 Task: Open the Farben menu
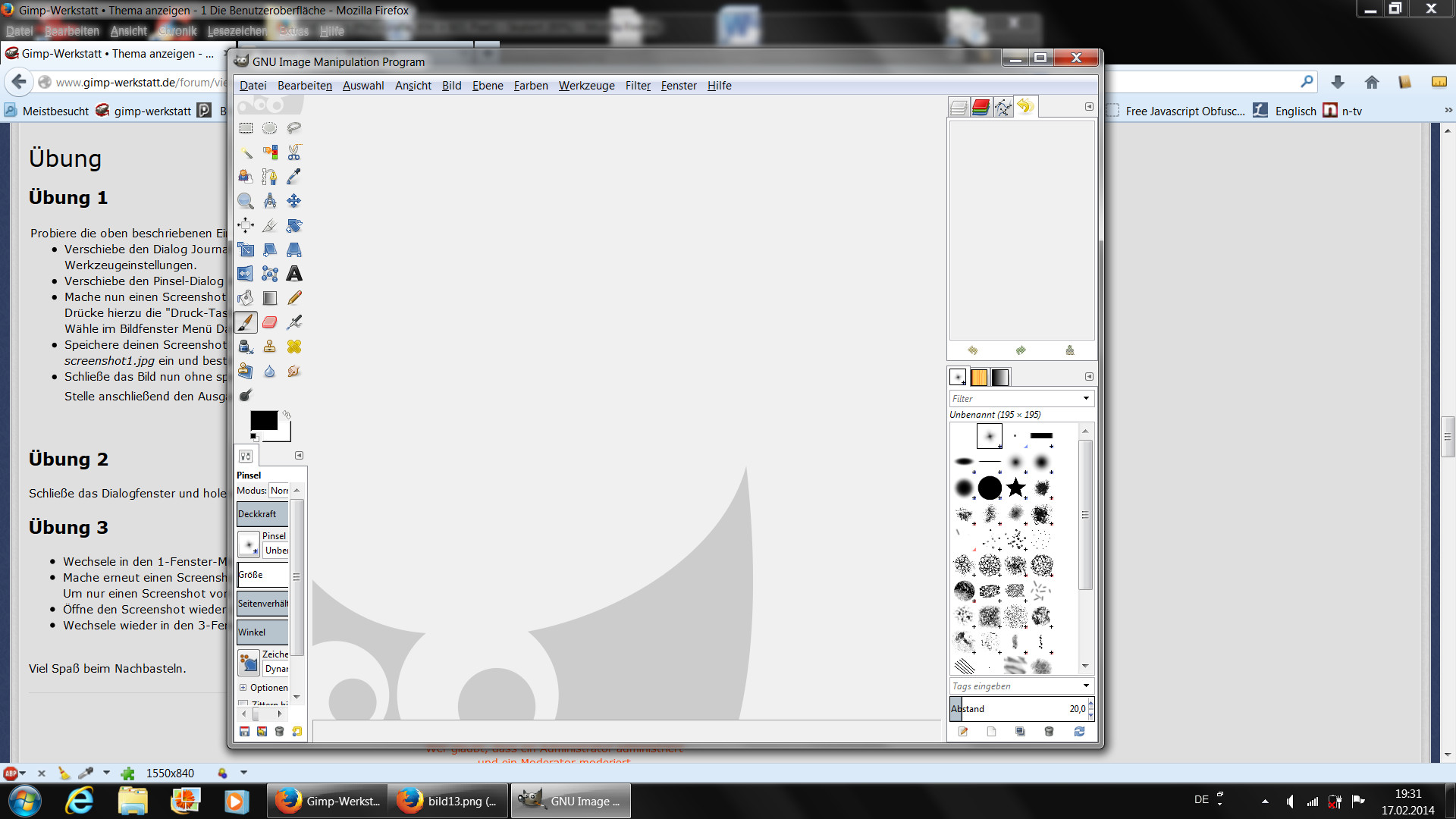[x=530, y=86]
